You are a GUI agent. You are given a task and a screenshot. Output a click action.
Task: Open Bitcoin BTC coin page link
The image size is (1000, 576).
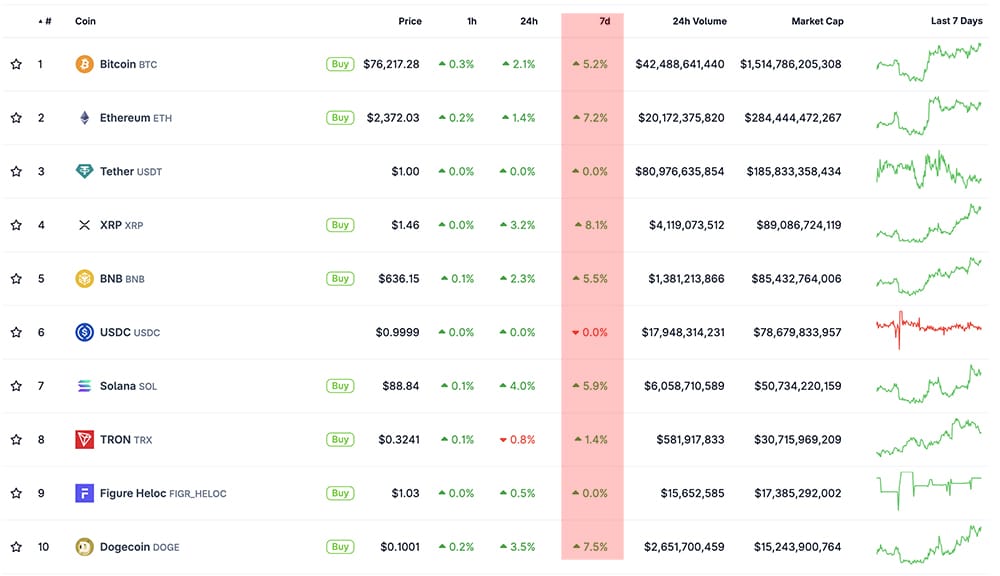(x=128, y=64)
